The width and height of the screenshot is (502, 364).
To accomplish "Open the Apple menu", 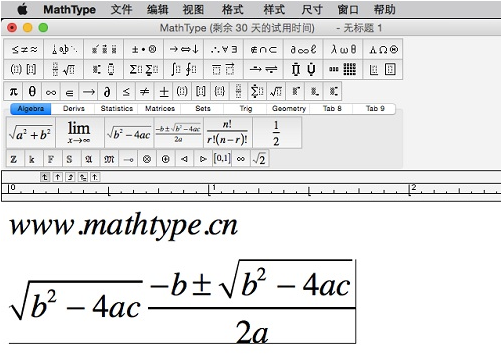I will click(22, 9).
